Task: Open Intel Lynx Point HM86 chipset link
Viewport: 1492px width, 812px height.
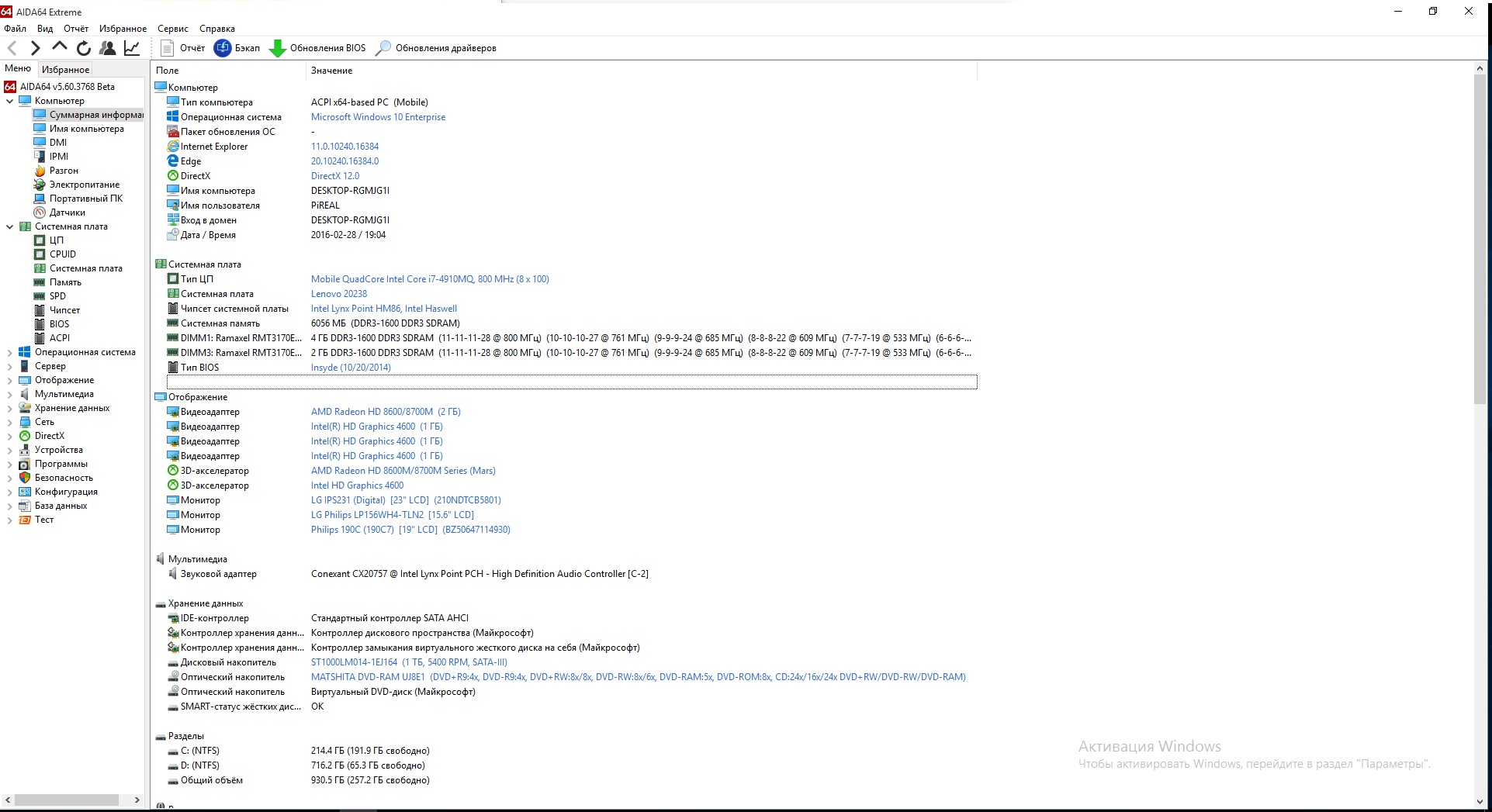Action: coord(384,309)
